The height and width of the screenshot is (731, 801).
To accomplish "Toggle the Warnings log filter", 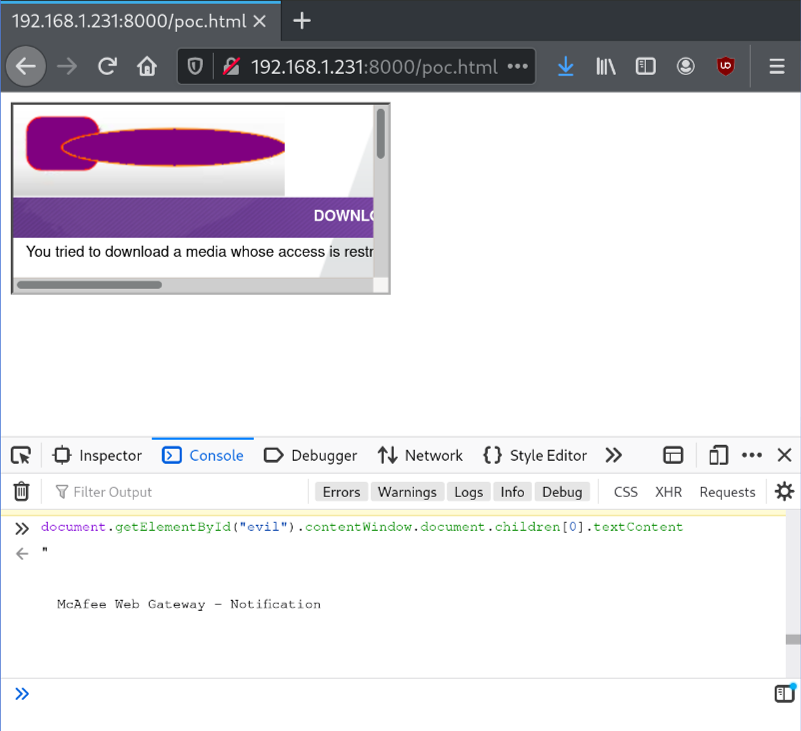I will tap(407, 492).
